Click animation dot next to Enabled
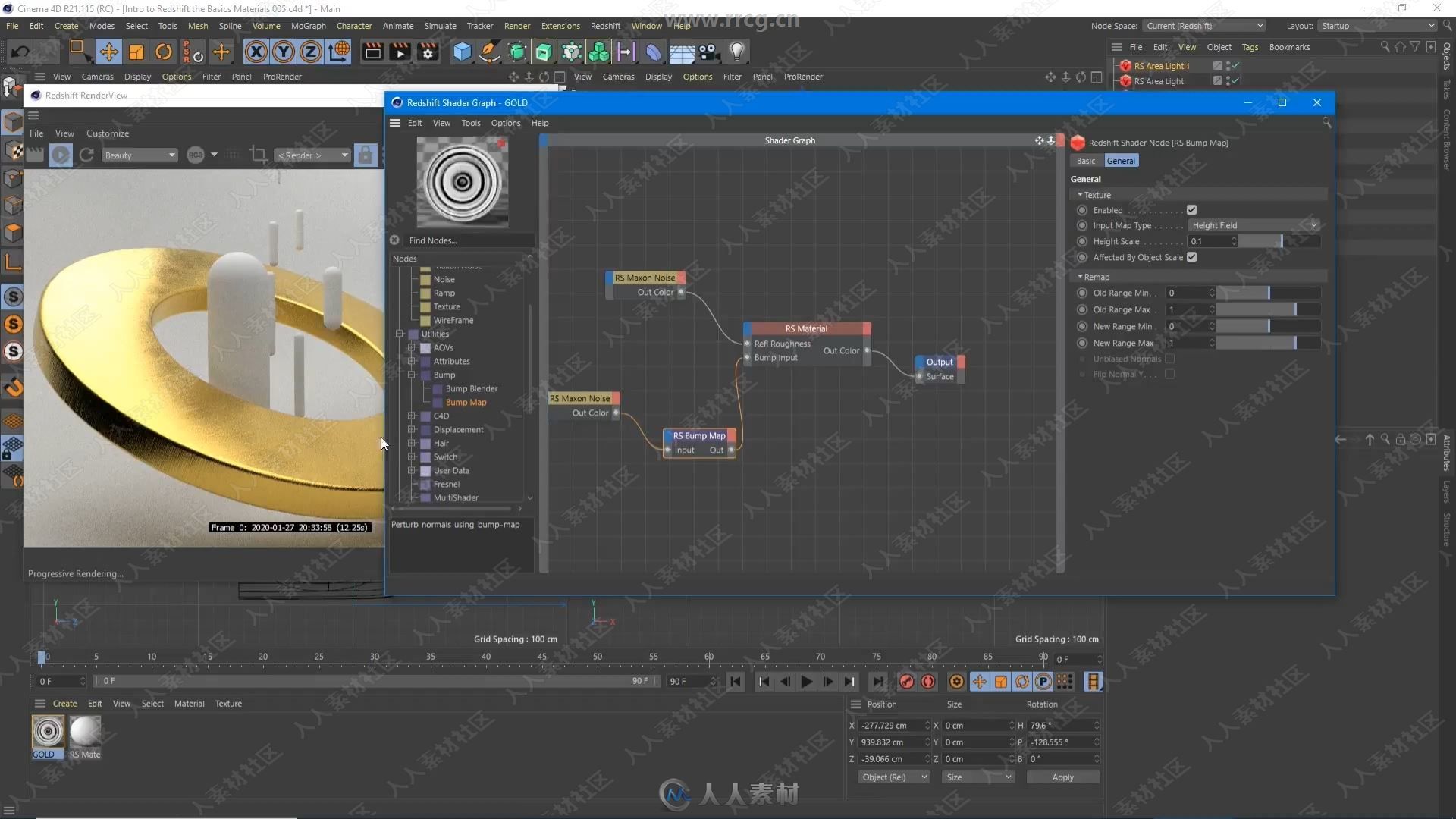1456x819 pixels. click(1082, 210)
